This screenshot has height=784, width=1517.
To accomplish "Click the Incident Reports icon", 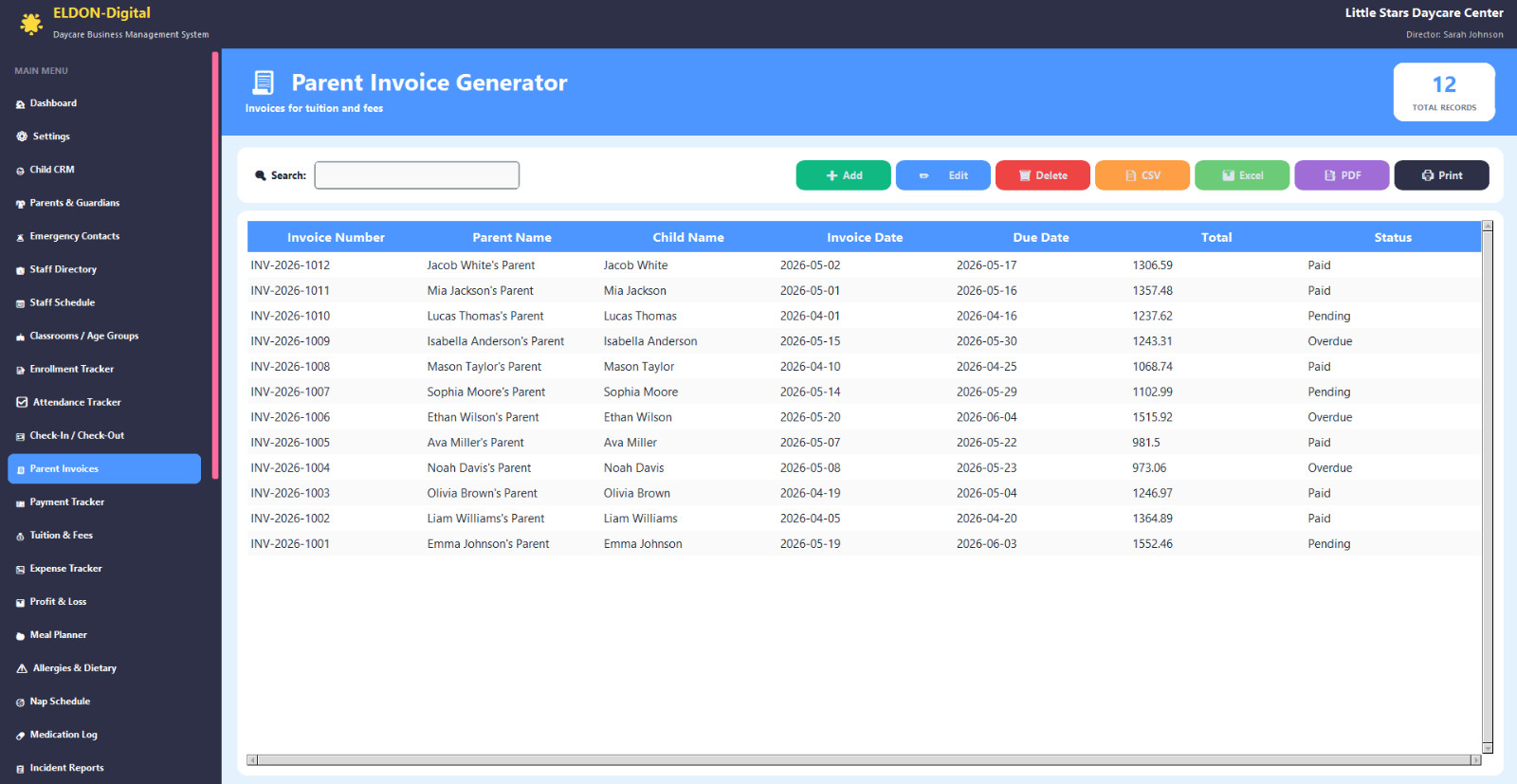I will coord(20,769).
